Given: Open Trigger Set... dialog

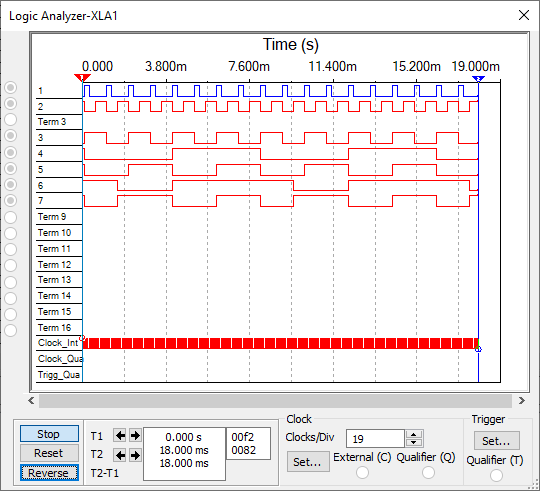Looking at the screenshot, I should coord(496,441).
